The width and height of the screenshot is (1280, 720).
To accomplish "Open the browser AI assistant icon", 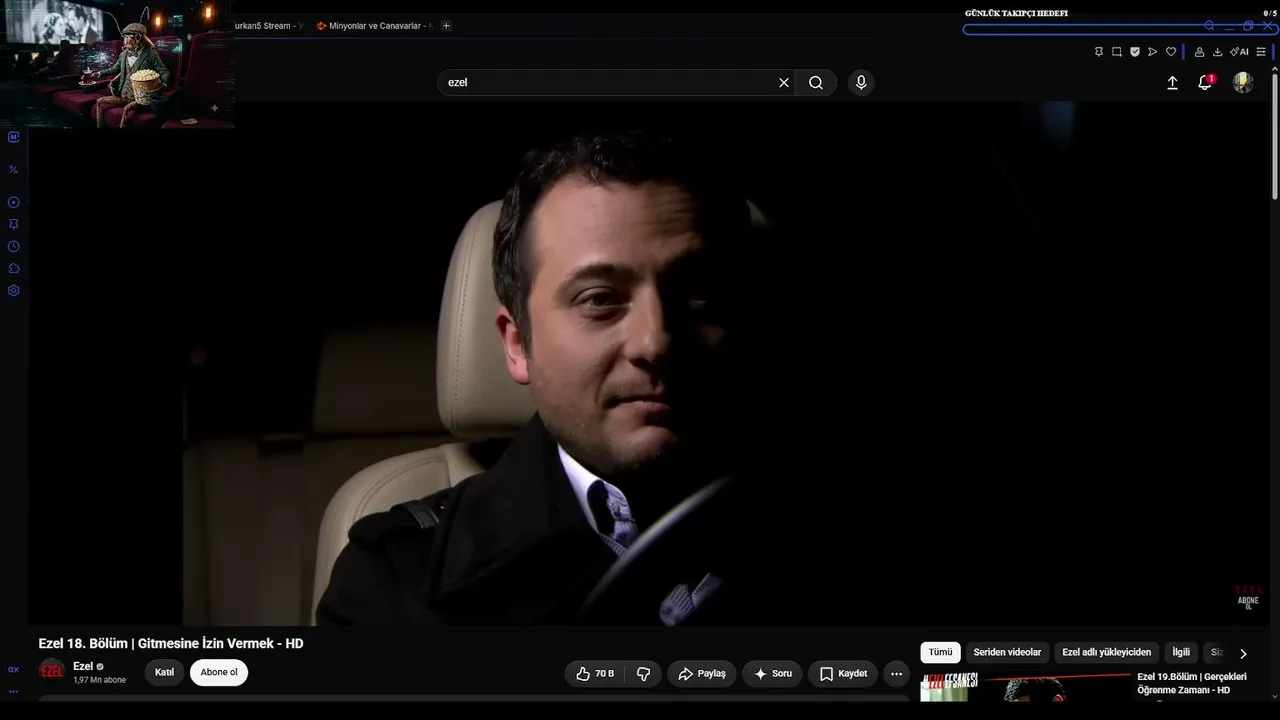I will pos(1239,52).
